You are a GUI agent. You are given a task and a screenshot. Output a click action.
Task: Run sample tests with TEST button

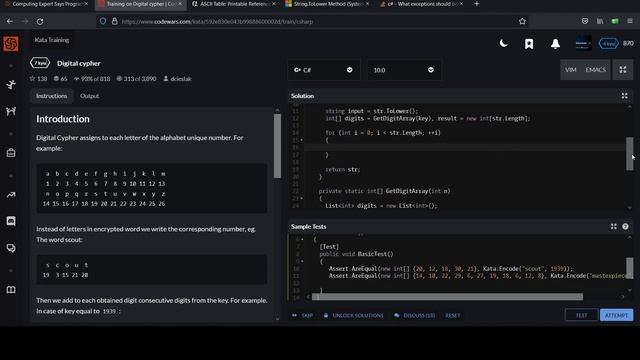[x=581, y=315]
